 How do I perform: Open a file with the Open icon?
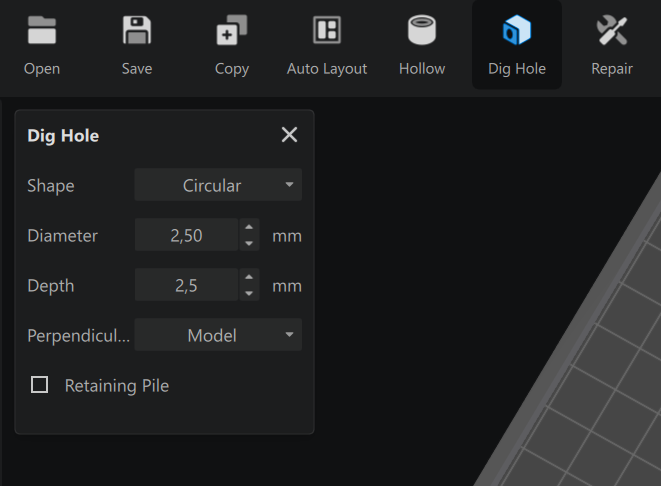tap(42, 30)
